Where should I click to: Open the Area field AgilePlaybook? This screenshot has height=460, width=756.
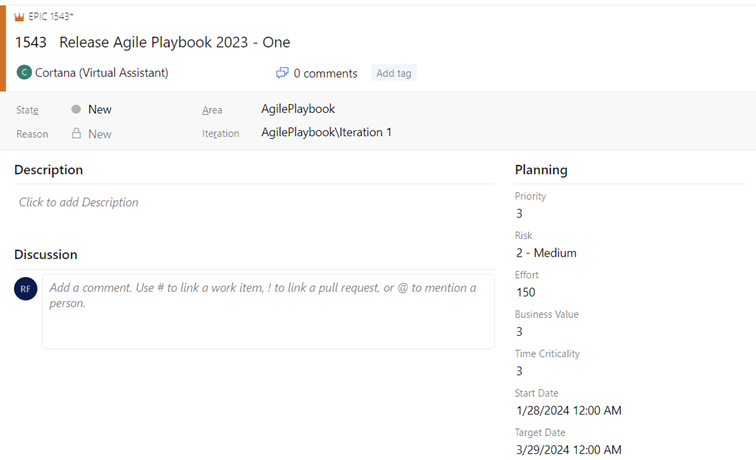coord(298,109)
